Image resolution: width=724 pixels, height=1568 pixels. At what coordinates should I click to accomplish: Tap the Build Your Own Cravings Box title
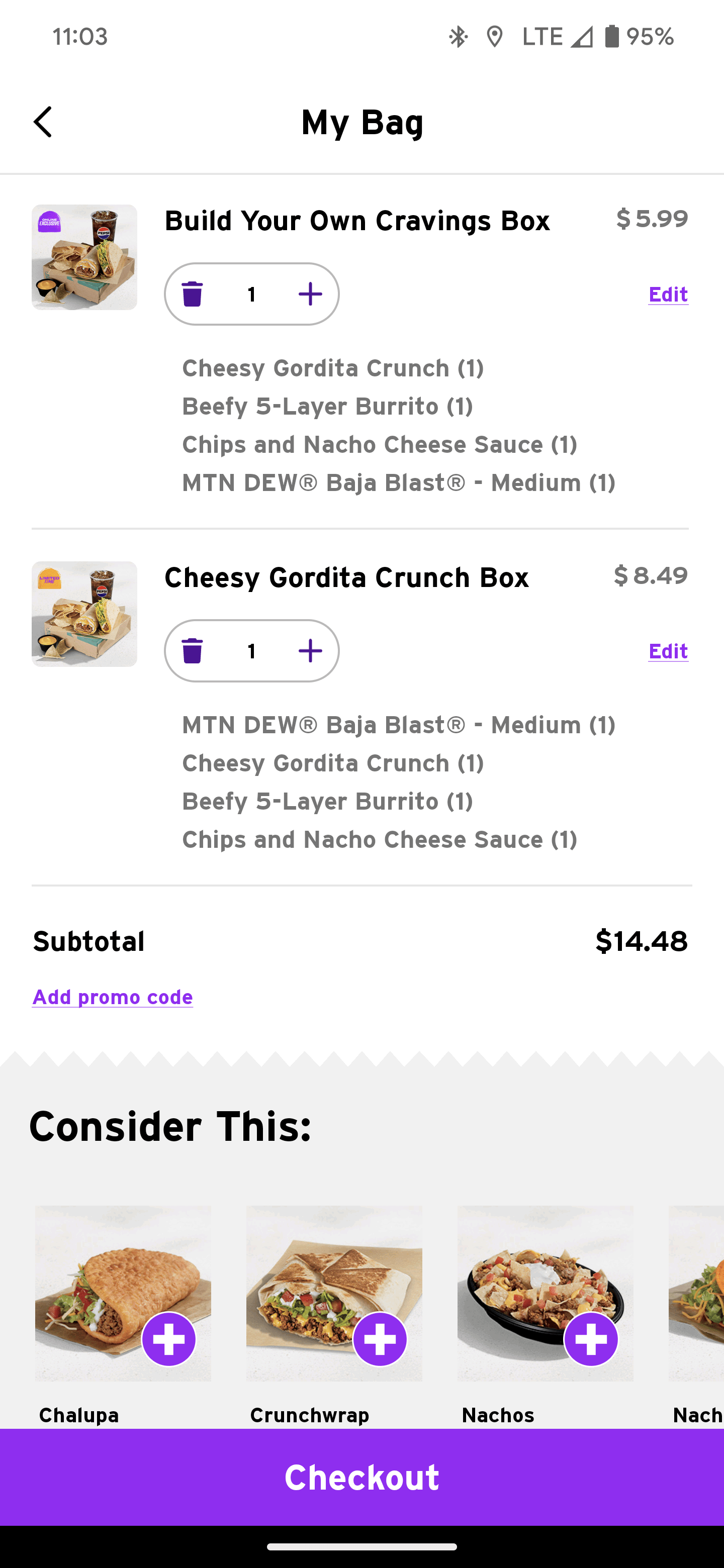point(357,220)
